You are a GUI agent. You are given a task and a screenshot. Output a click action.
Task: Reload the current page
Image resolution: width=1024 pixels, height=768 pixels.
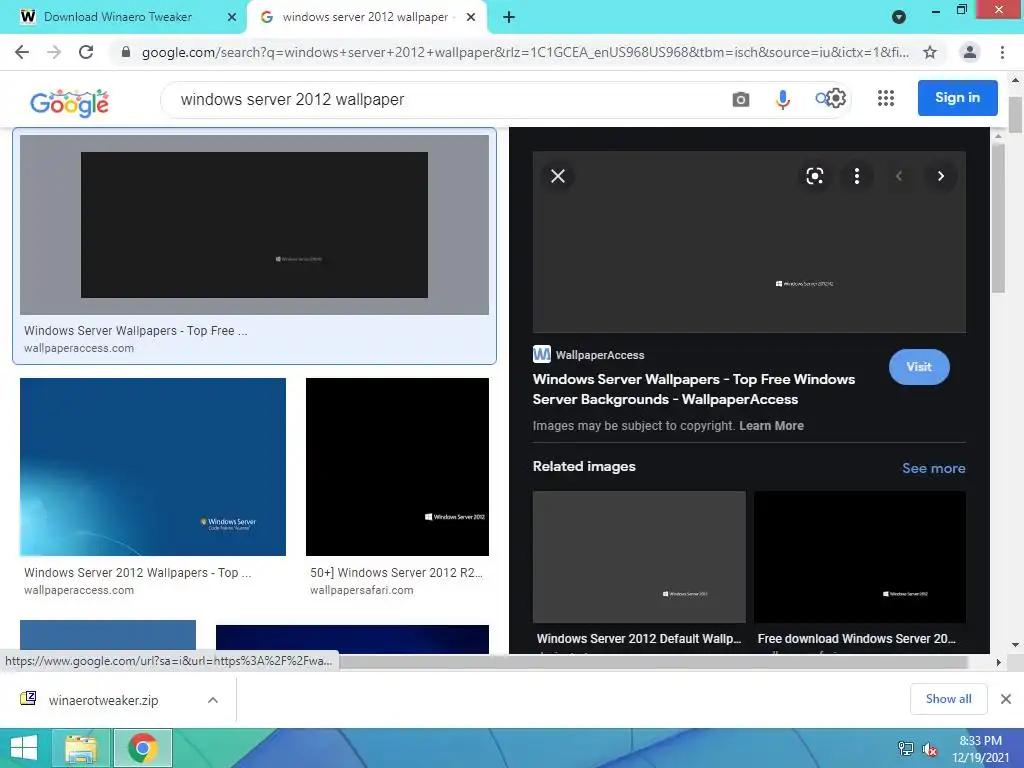pos(86,52)
